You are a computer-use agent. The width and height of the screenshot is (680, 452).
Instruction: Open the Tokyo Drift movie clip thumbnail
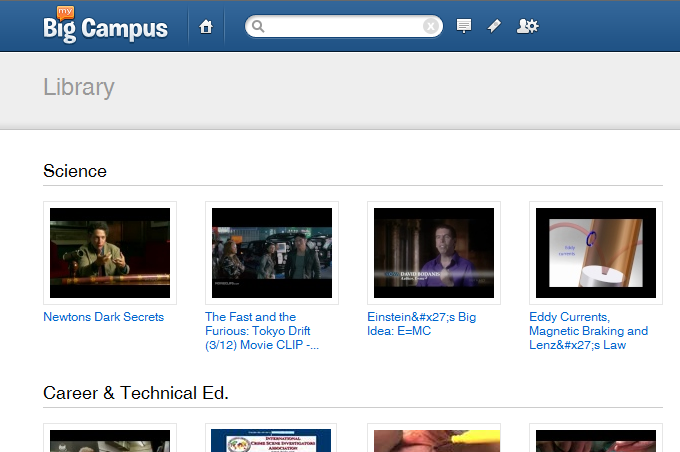click(272, 252)
